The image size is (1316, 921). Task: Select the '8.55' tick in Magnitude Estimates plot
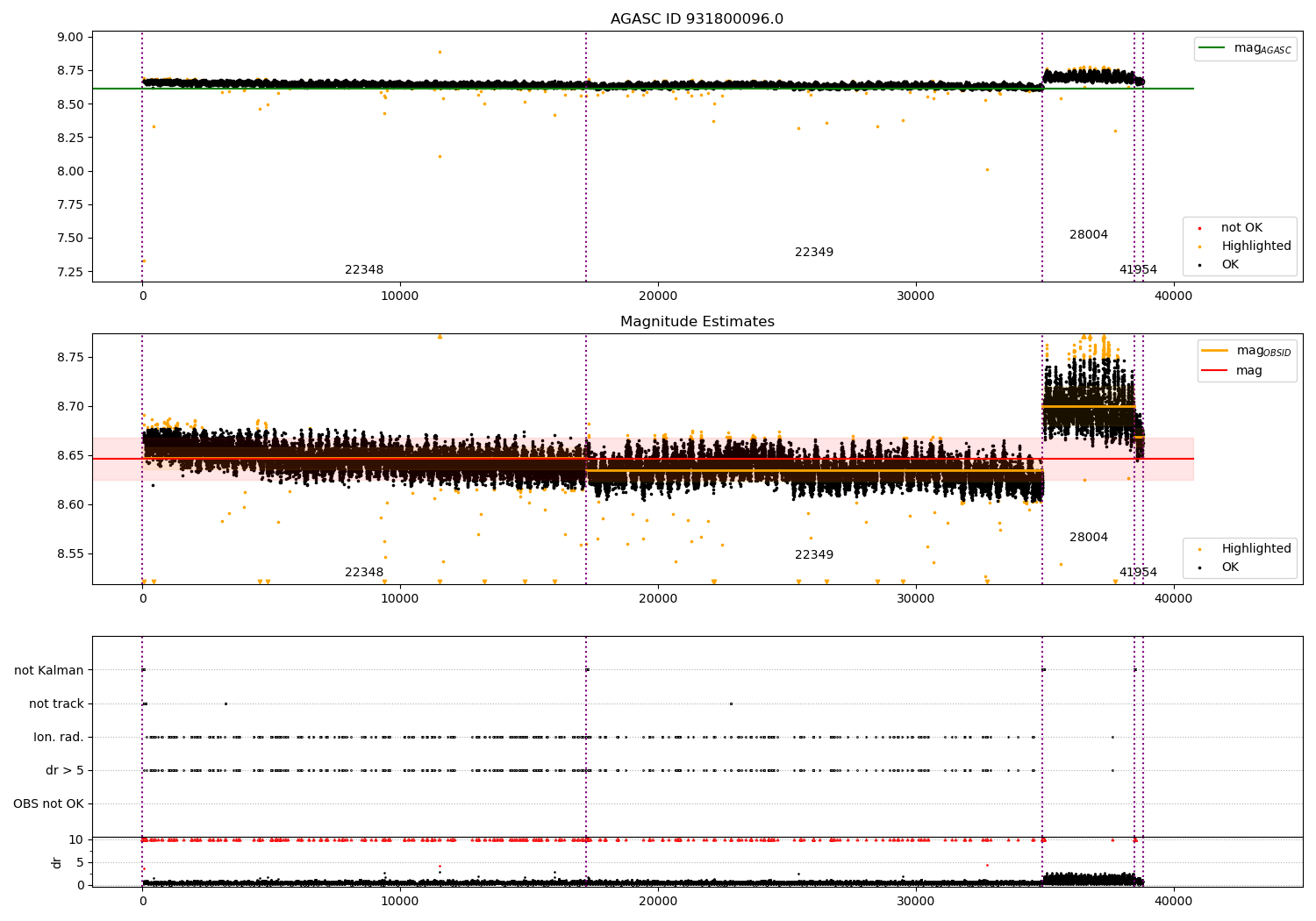pyautogui.click(x=70, y=553)
